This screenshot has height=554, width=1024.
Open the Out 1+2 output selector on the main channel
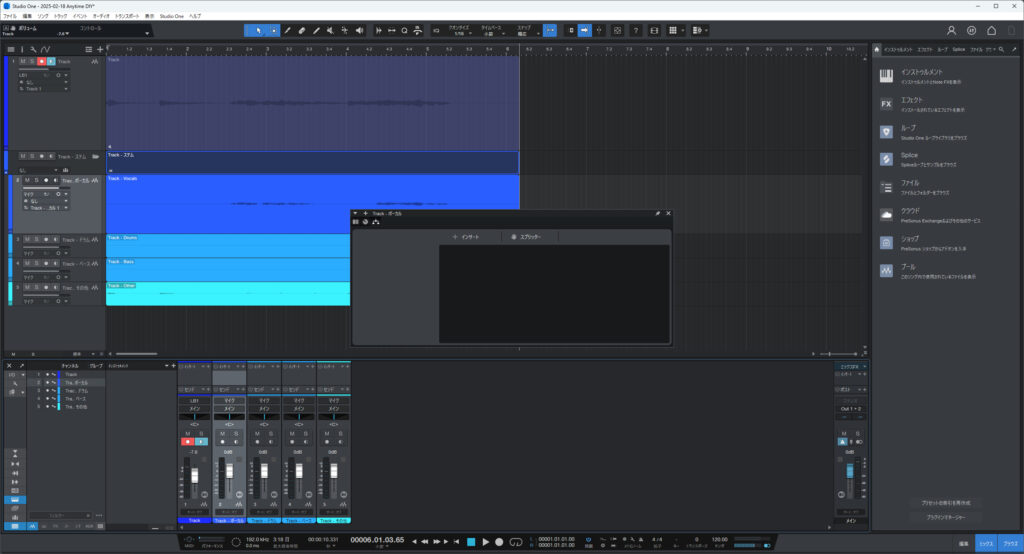tap(849, 409)
